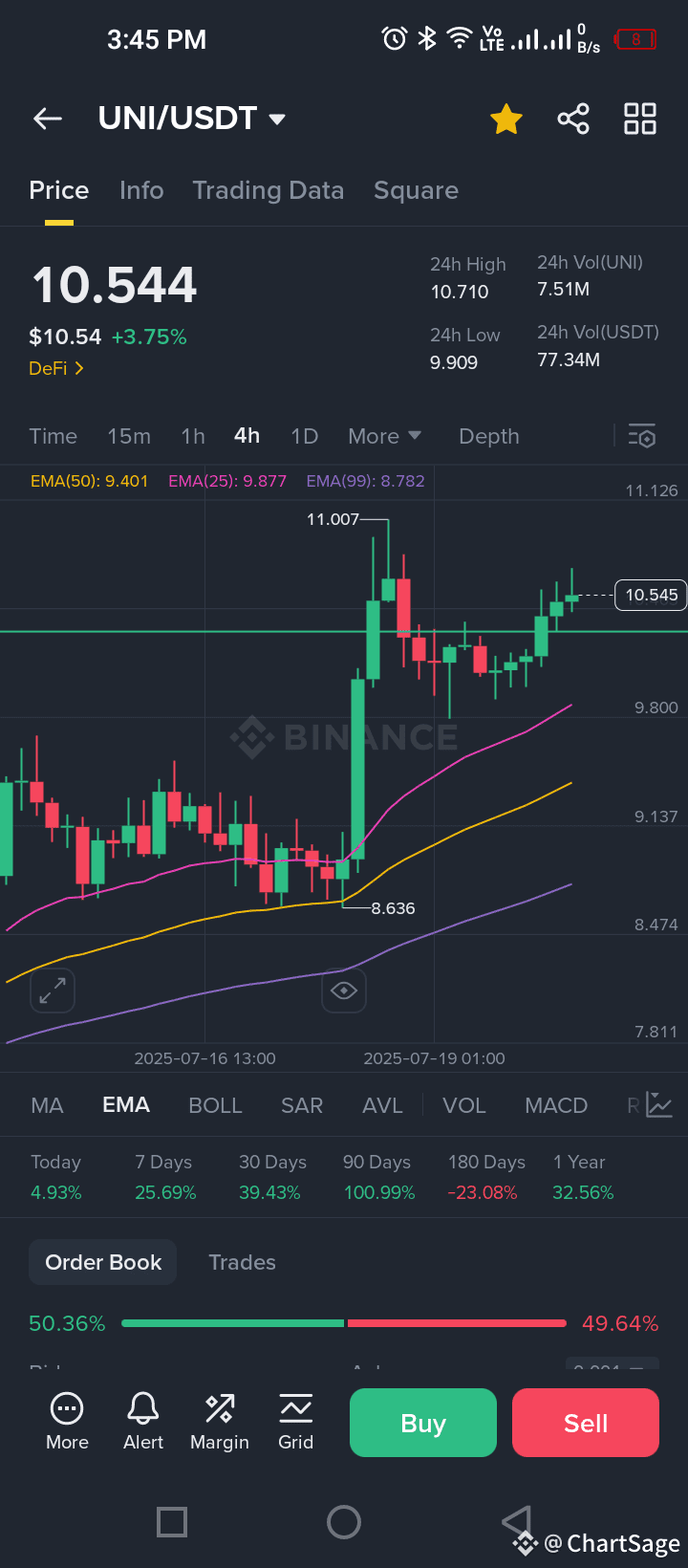Image resolution: width=688 pixels, height=1568 pixels.
Task: Tap the battery indicator in status bar
Action: (x=635, y=39)
